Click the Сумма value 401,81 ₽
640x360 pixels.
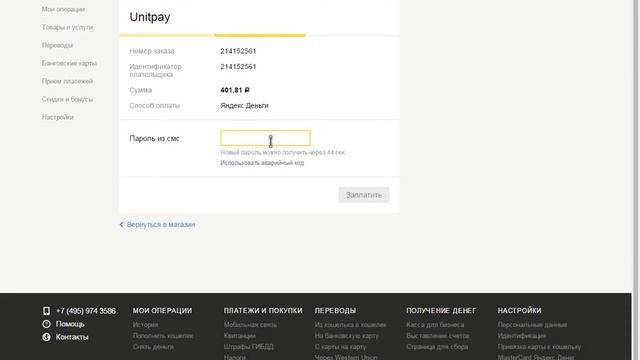[x=235, y=90]
